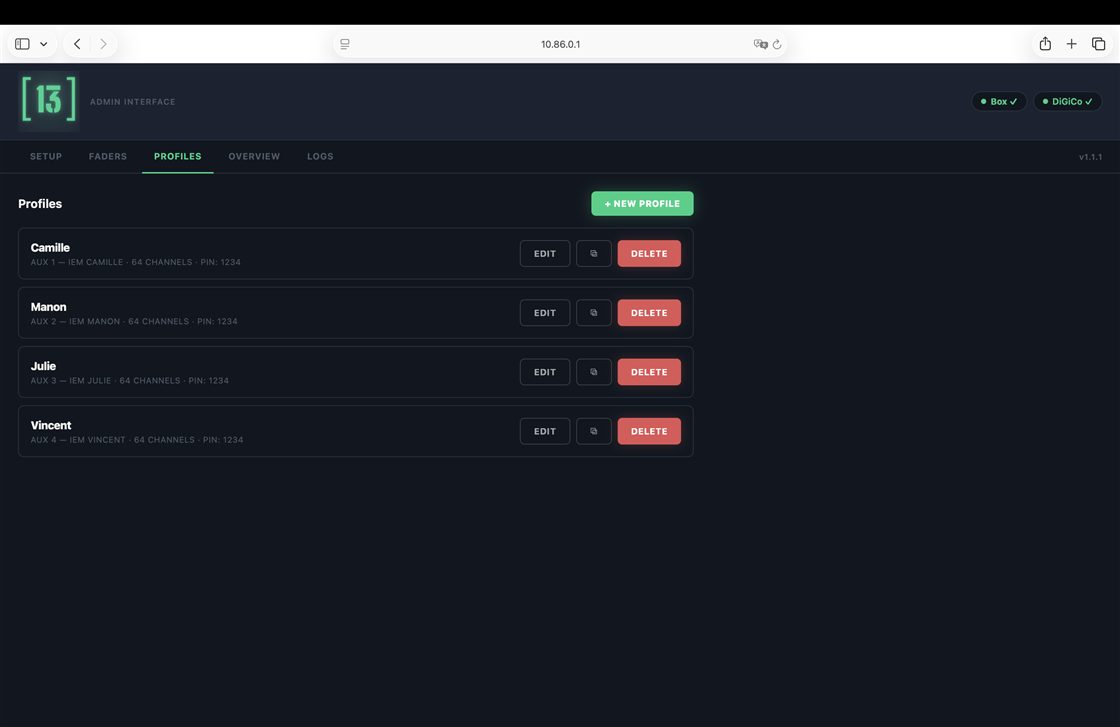Delete the Julie profile
The width and height of the screenshot is (1120, 727).
point(649,372)
